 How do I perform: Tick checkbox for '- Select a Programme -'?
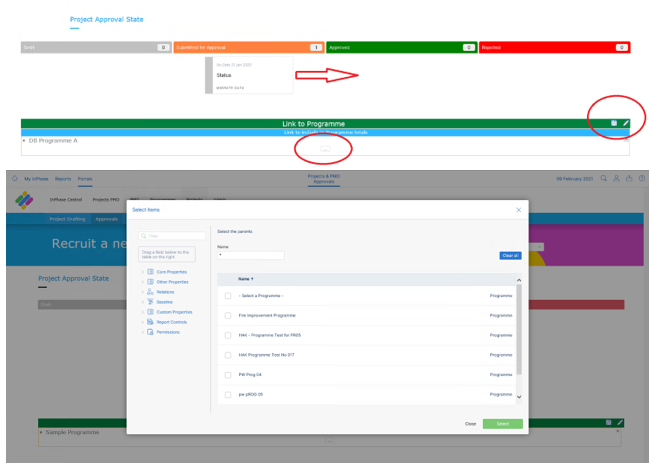click(x=228, y=296)
